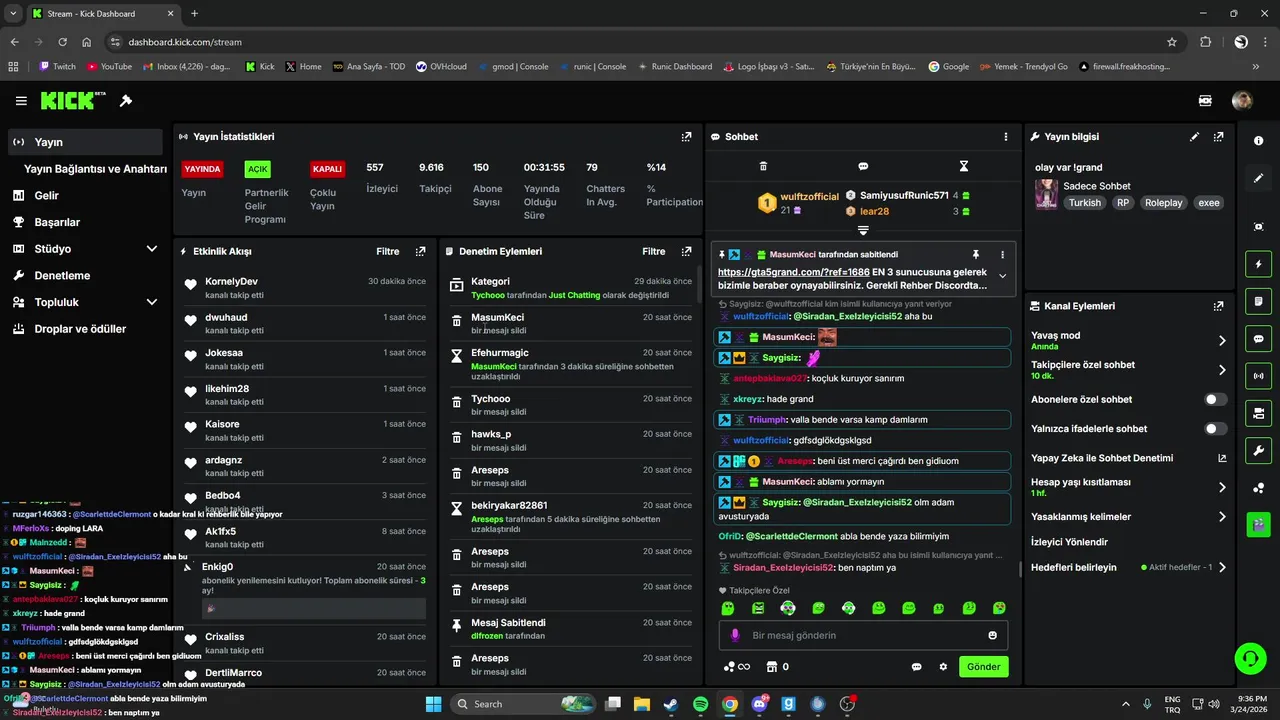Open Filtre in the Denetim Eylemleri panel
Viewport: 1280px width, 720px height.
tap(653, 252)
